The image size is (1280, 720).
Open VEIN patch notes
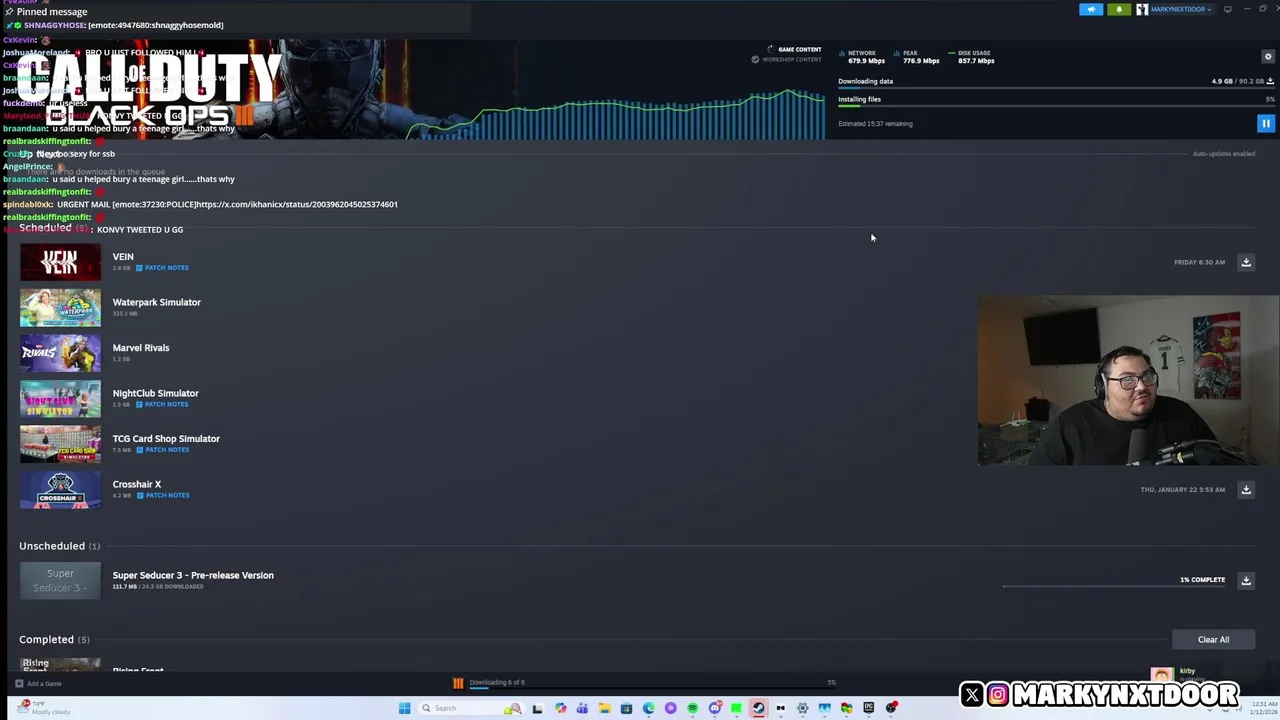[x=162, y=268]
